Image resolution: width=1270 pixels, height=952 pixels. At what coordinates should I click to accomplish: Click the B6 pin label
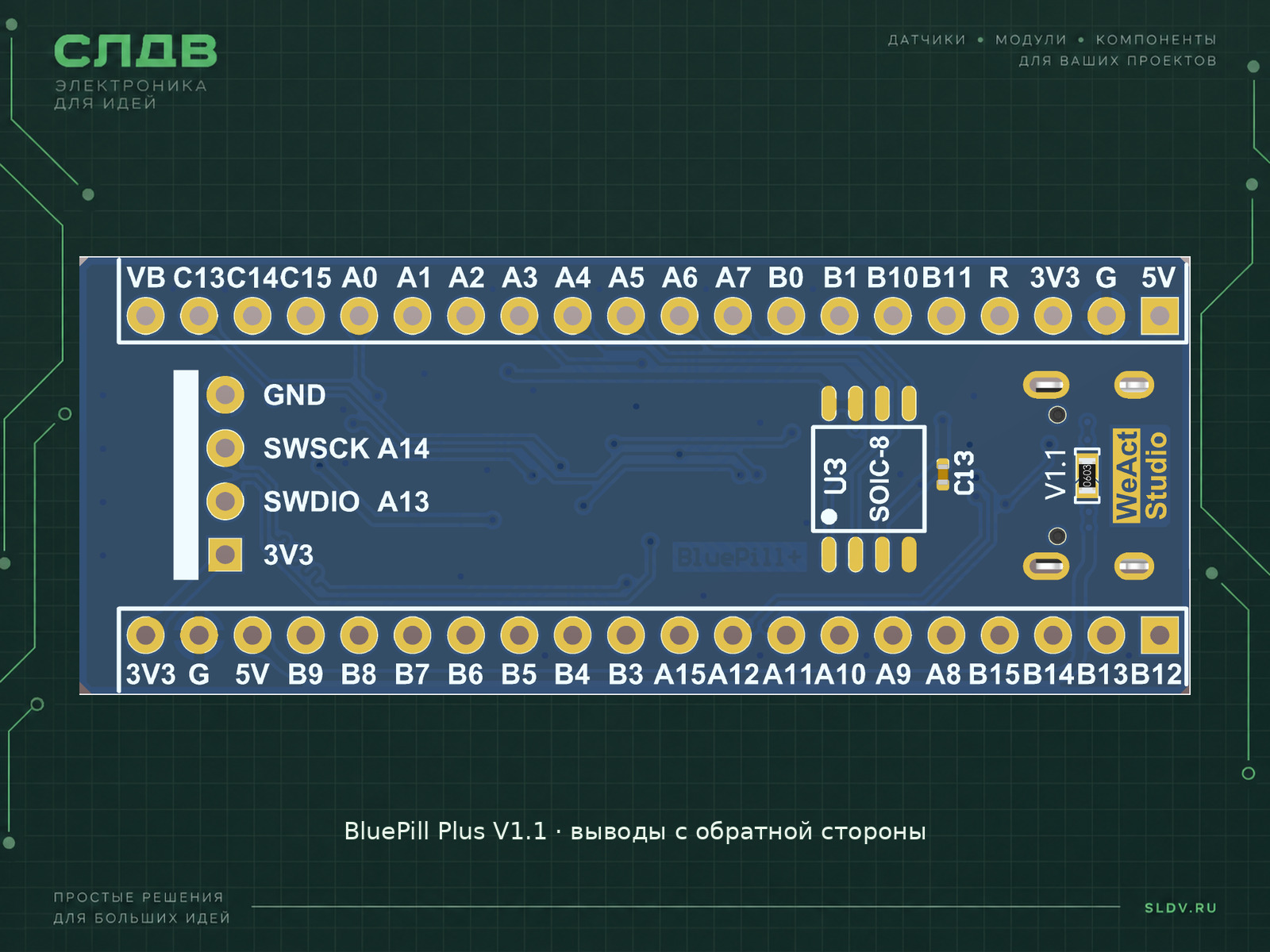465,674
